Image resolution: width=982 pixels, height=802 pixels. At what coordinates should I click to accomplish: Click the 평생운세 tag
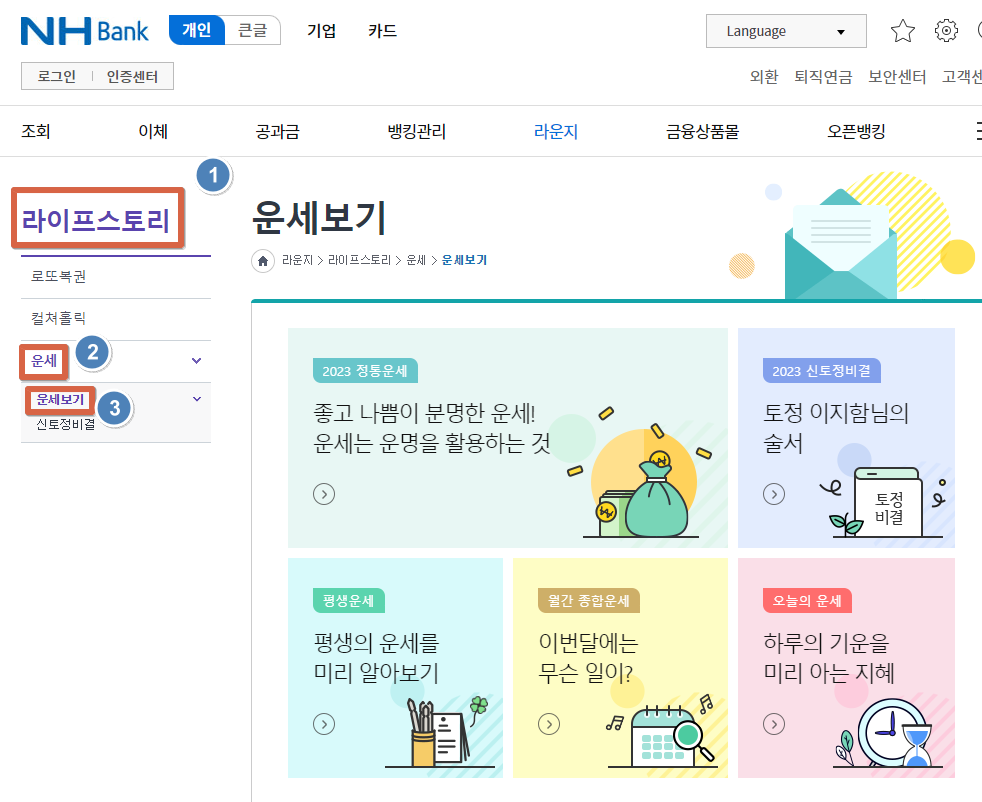point(348,601)
